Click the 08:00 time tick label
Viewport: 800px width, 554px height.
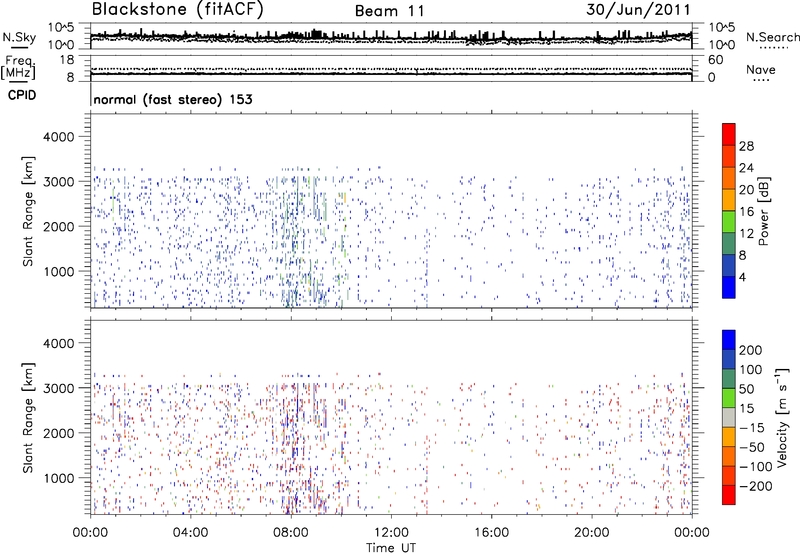click(x=291, y=533)
